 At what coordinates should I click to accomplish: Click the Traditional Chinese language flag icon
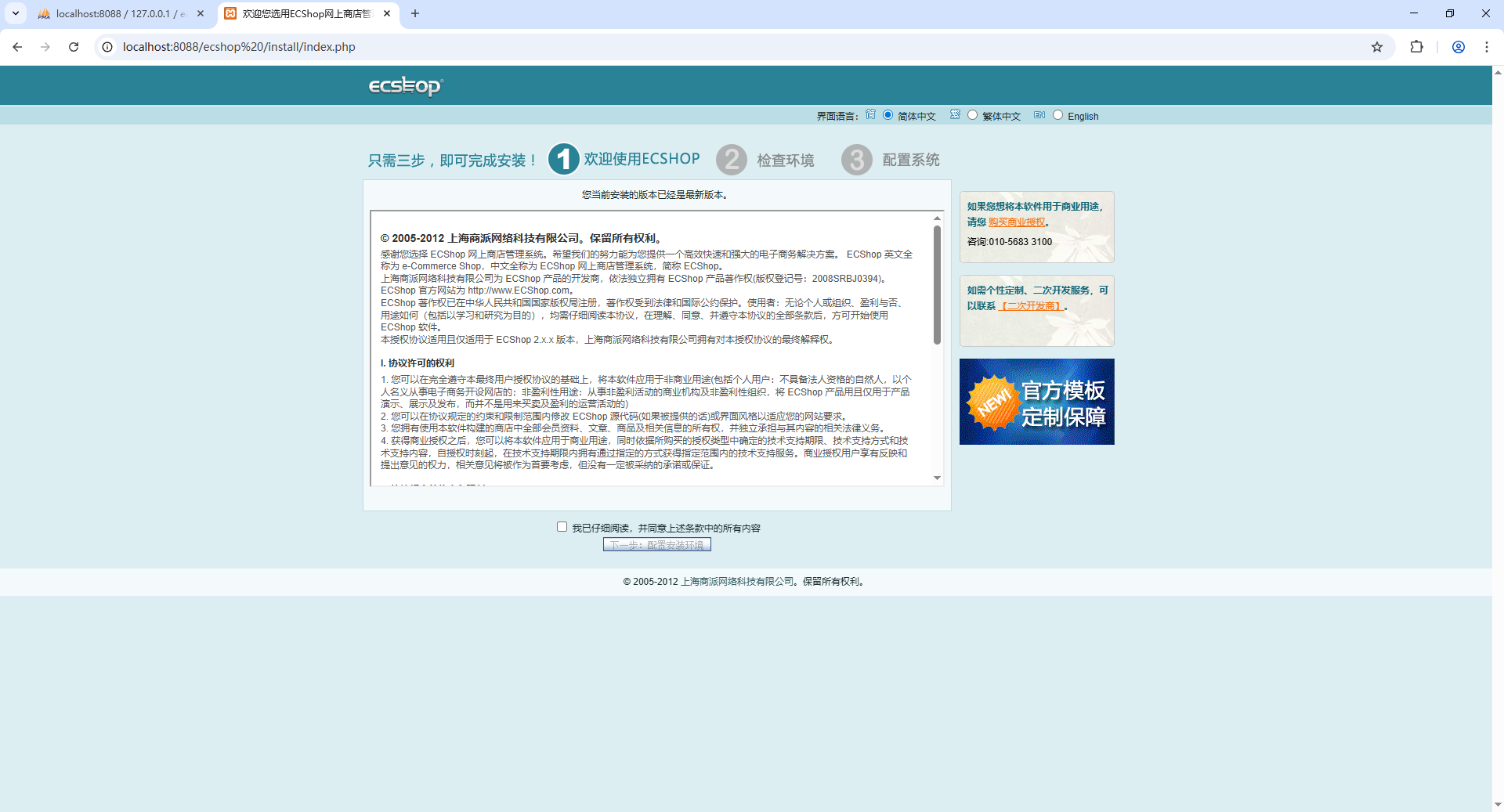coord(955,114)
